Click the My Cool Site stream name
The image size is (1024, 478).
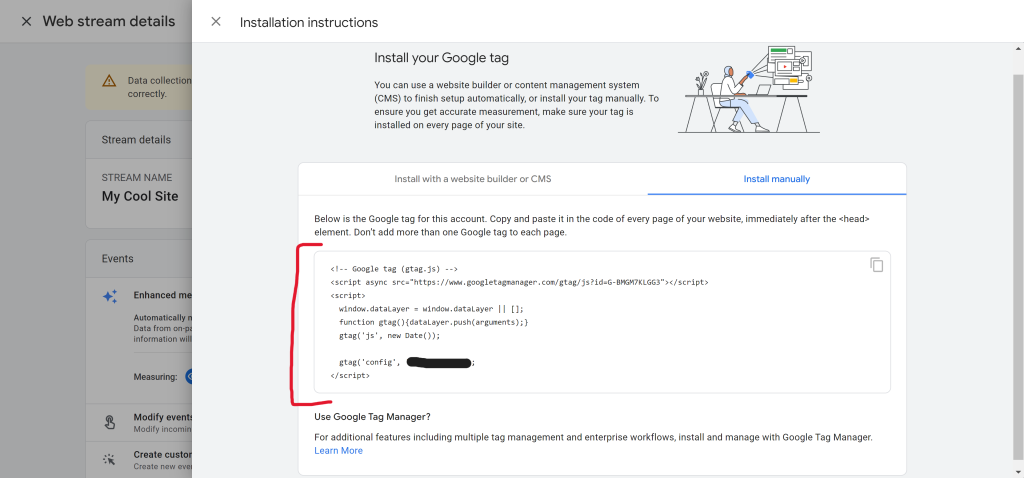coord(140,196)
